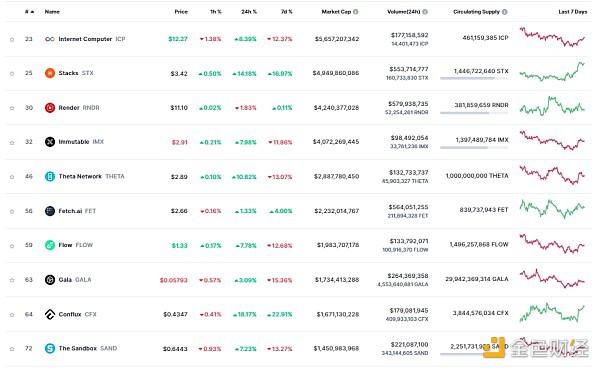Click Gala price $0.05793
The height and width of the screenshot is (369, 600).
coord(174,280)
